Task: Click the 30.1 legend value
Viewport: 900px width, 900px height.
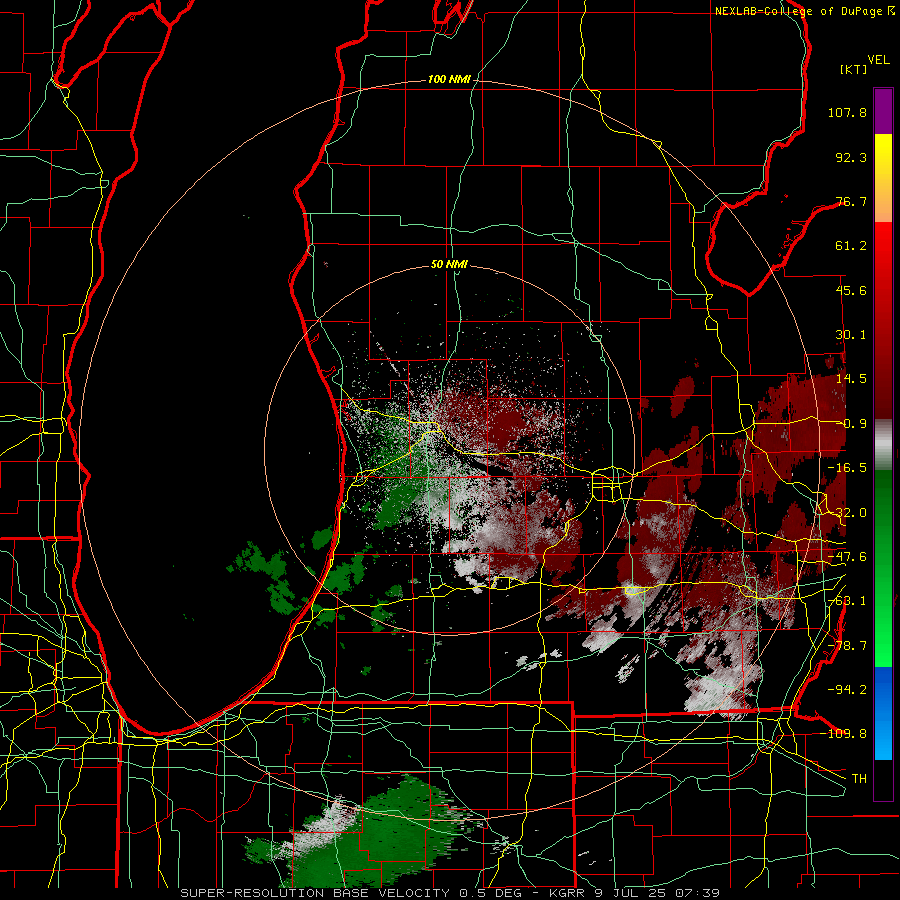Action: tap(851, 335)
